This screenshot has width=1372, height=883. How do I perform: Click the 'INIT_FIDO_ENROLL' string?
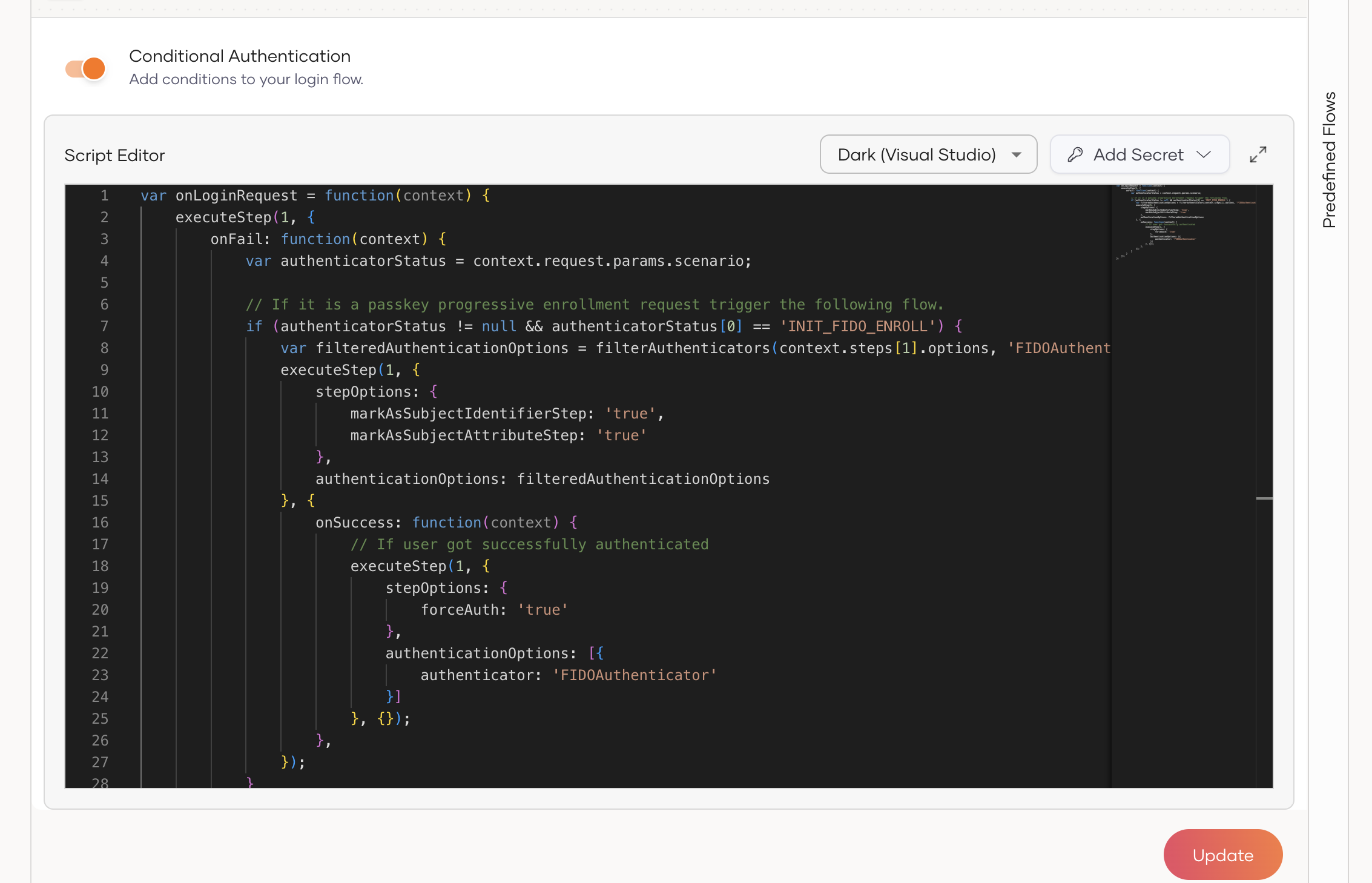[x=858, y=326]
